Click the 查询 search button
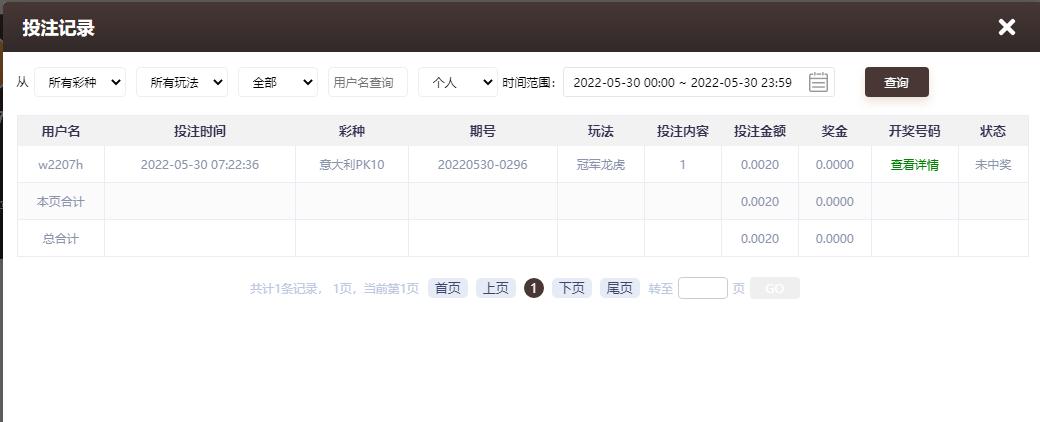 (x=896, y=82)
